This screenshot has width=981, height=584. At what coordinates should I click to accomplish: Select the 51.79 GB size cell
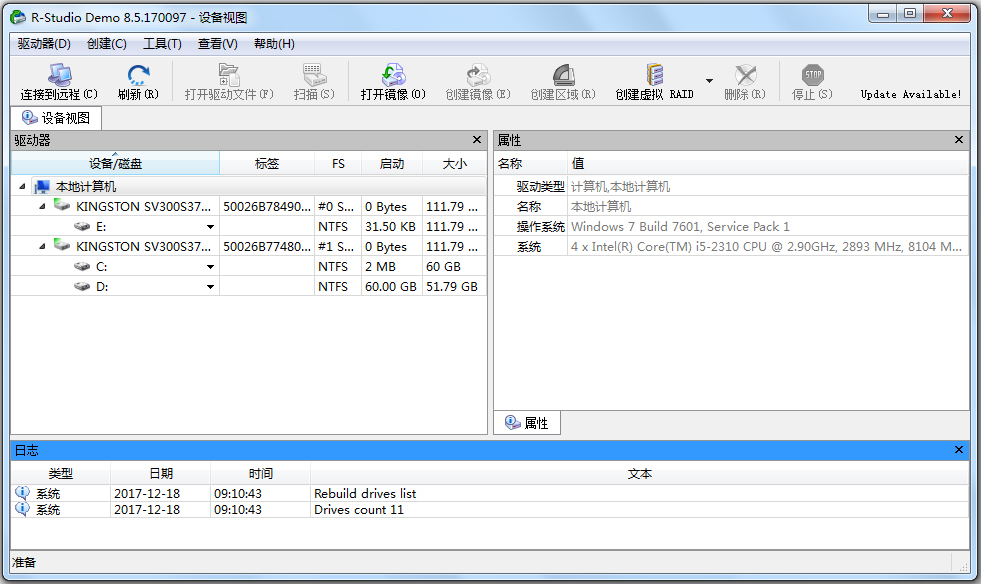pos(452,287)
